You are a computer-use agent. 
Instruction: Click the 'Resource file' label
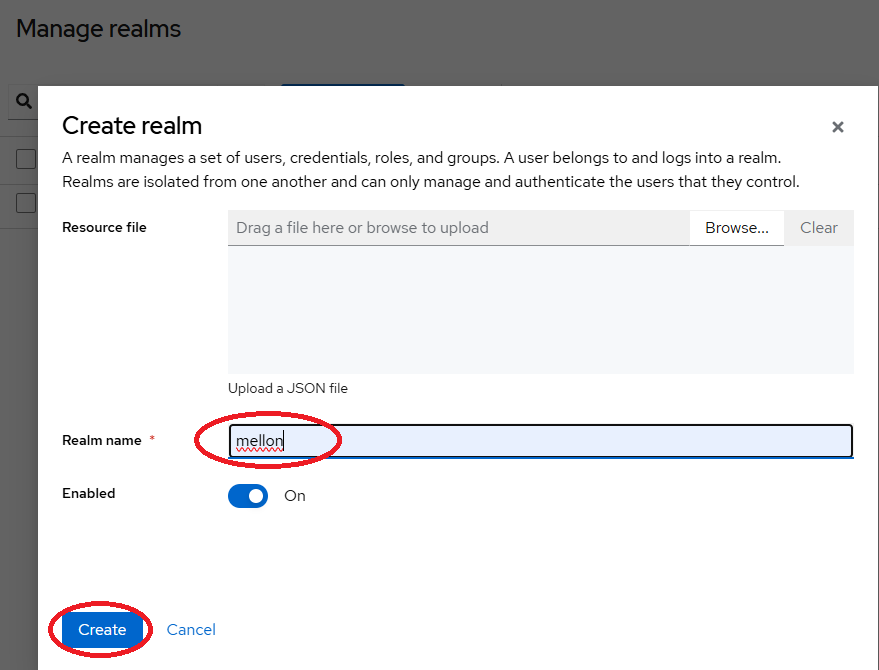[104, 228]
